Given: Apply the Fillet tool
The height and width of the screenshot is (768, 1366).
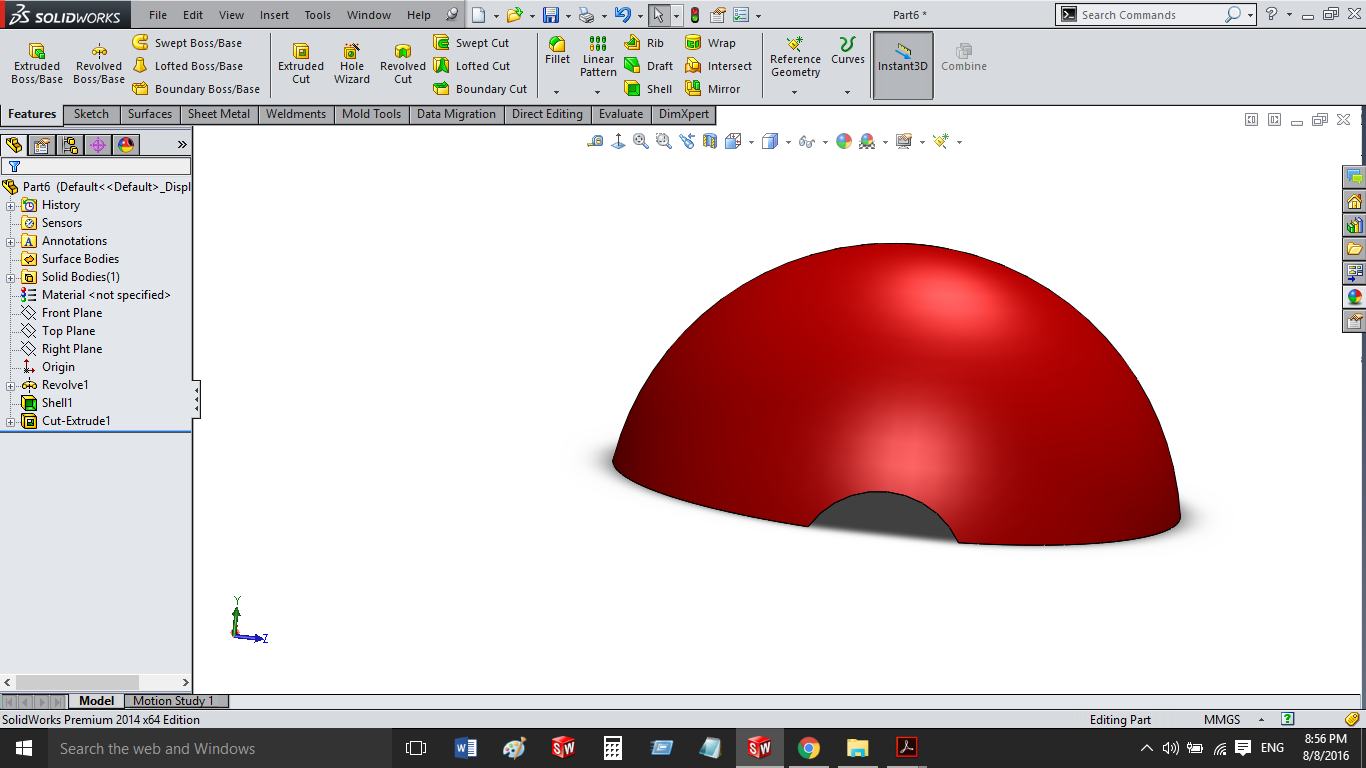Looking at the screenshot, I should 557,52.
